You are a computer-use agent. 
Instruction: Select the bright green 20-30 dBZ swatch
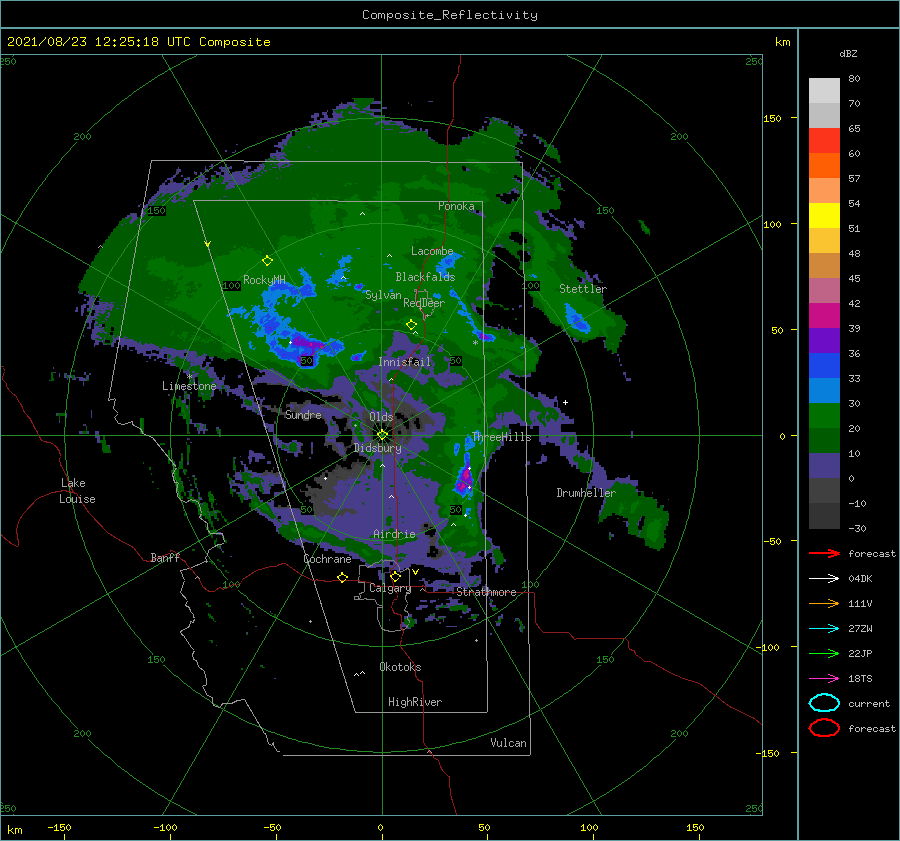[x=824, y=416]
